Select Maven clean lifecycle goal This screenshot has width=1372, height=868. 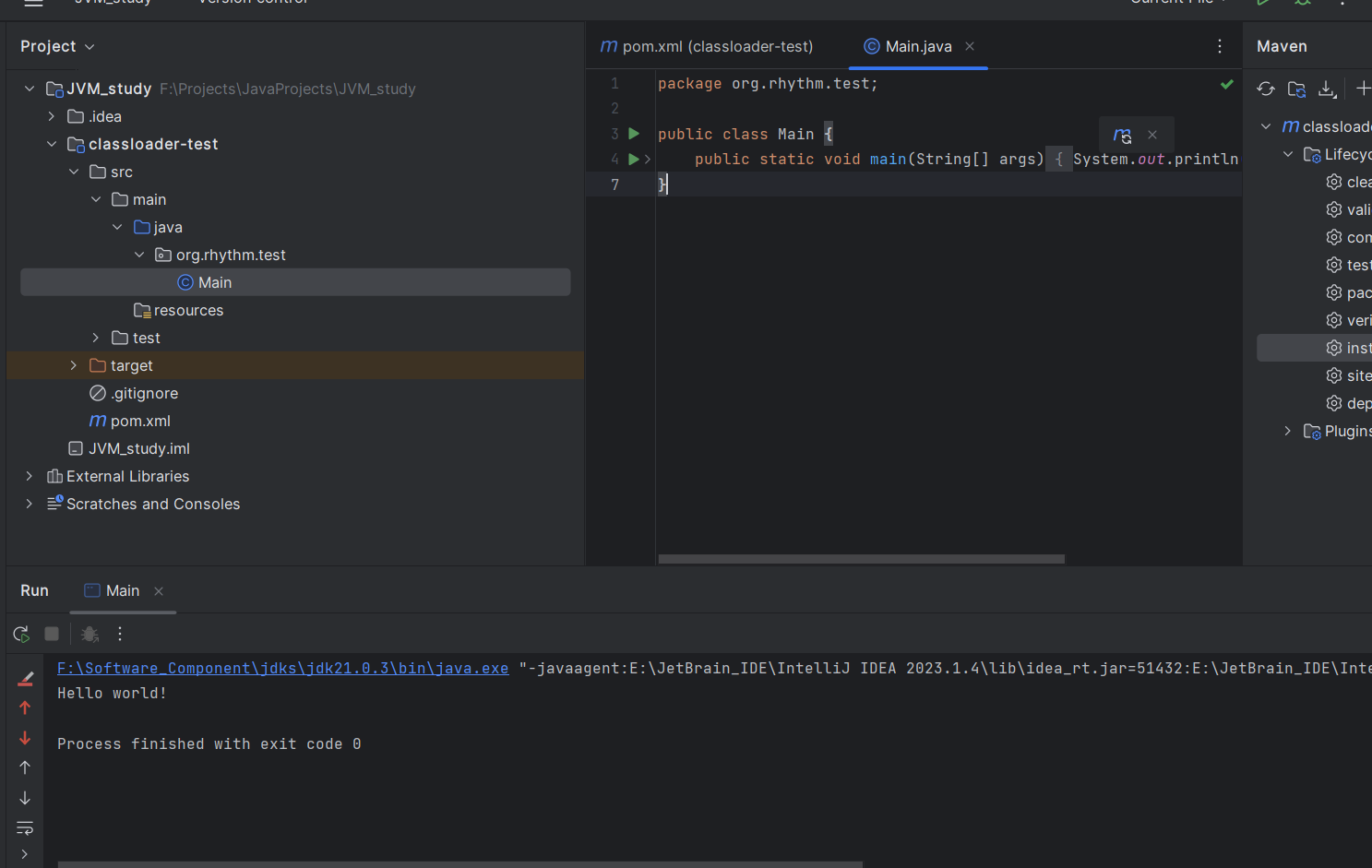(x=1348, y=182)
